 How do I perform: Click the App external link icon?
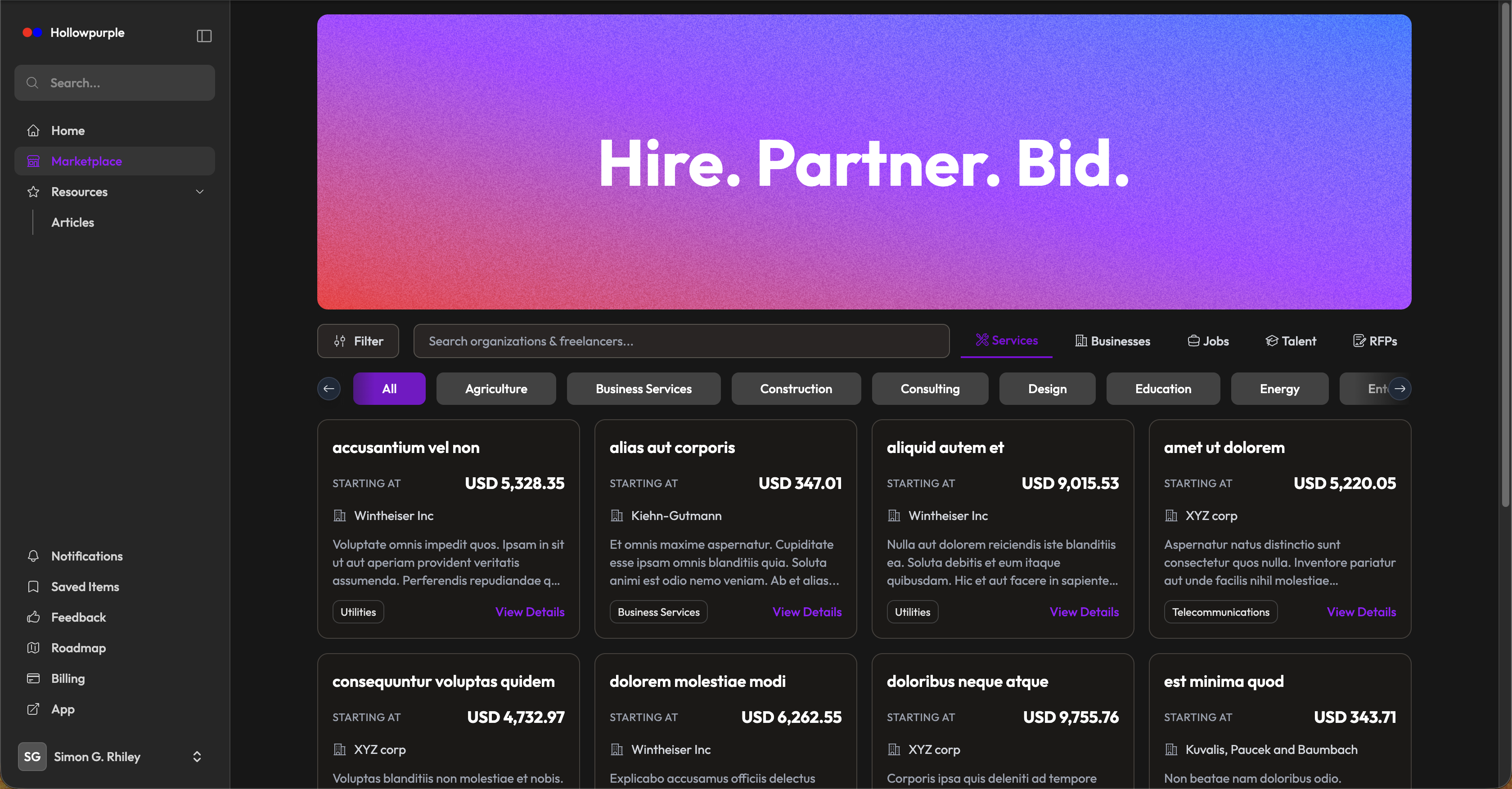click(33, 709)
